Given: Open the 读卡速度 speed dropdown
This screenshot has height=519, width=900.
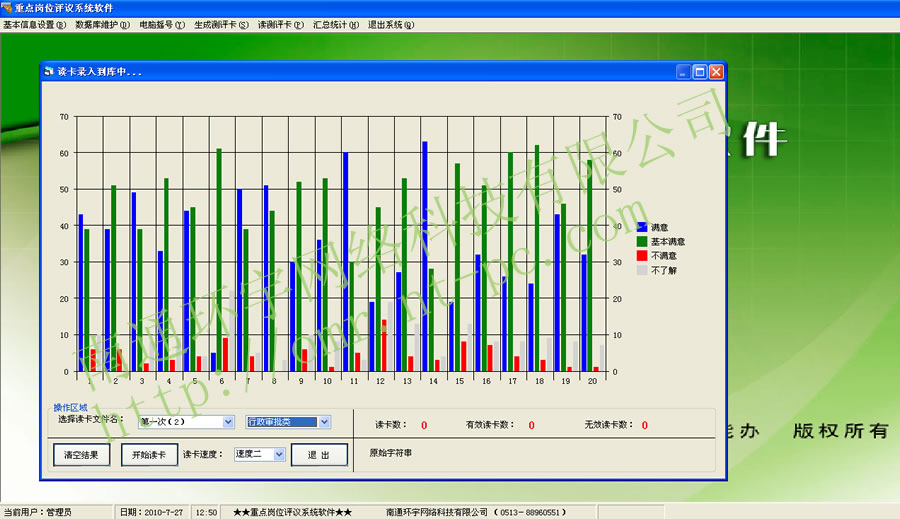Looking at the screenshot, I should [278, 454].
